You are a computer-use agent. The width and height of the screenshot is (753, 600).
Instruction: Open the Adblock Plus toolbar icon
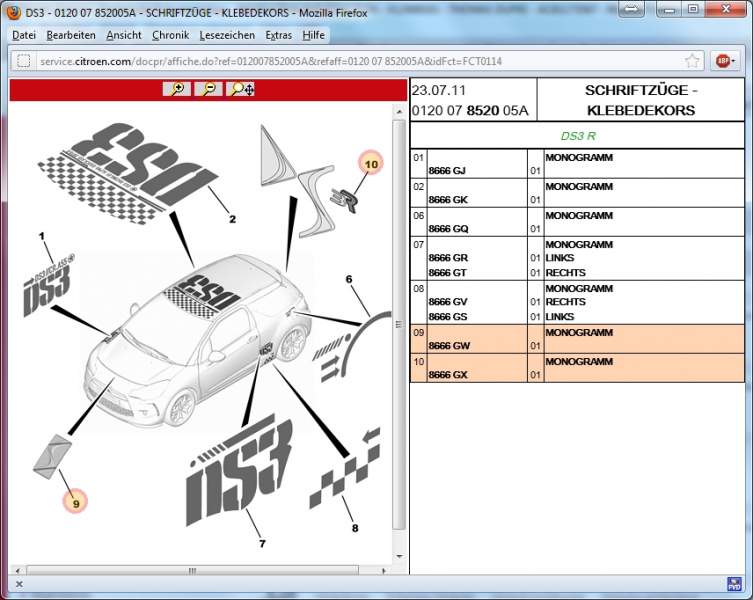(x=725, y=61)
